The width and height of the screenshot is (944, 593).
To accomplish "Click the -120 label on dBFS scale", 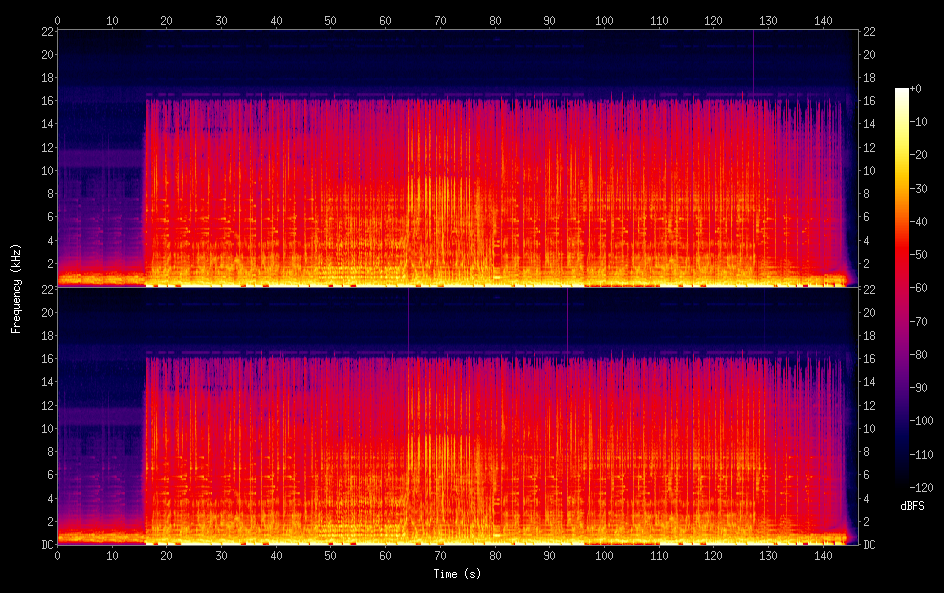I will [x=922, y=487].
